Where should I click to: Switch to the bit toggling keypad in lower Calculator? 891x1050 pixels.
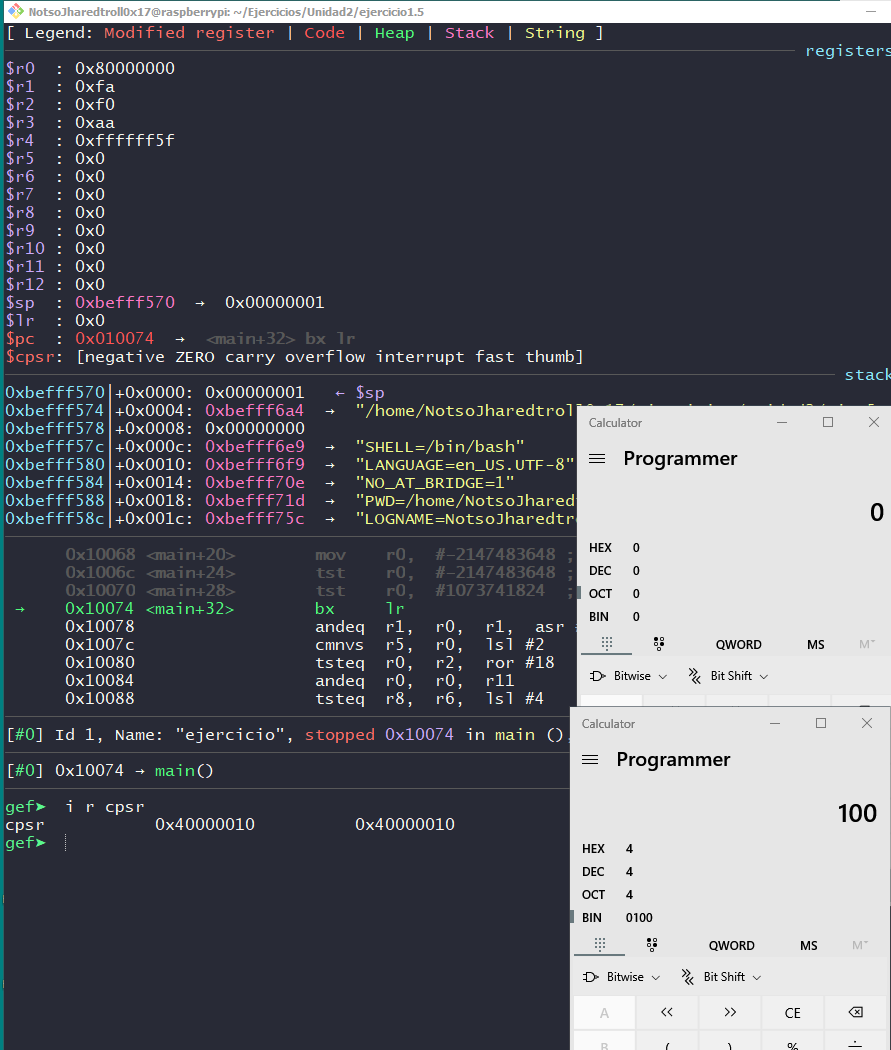coord(651,945)
